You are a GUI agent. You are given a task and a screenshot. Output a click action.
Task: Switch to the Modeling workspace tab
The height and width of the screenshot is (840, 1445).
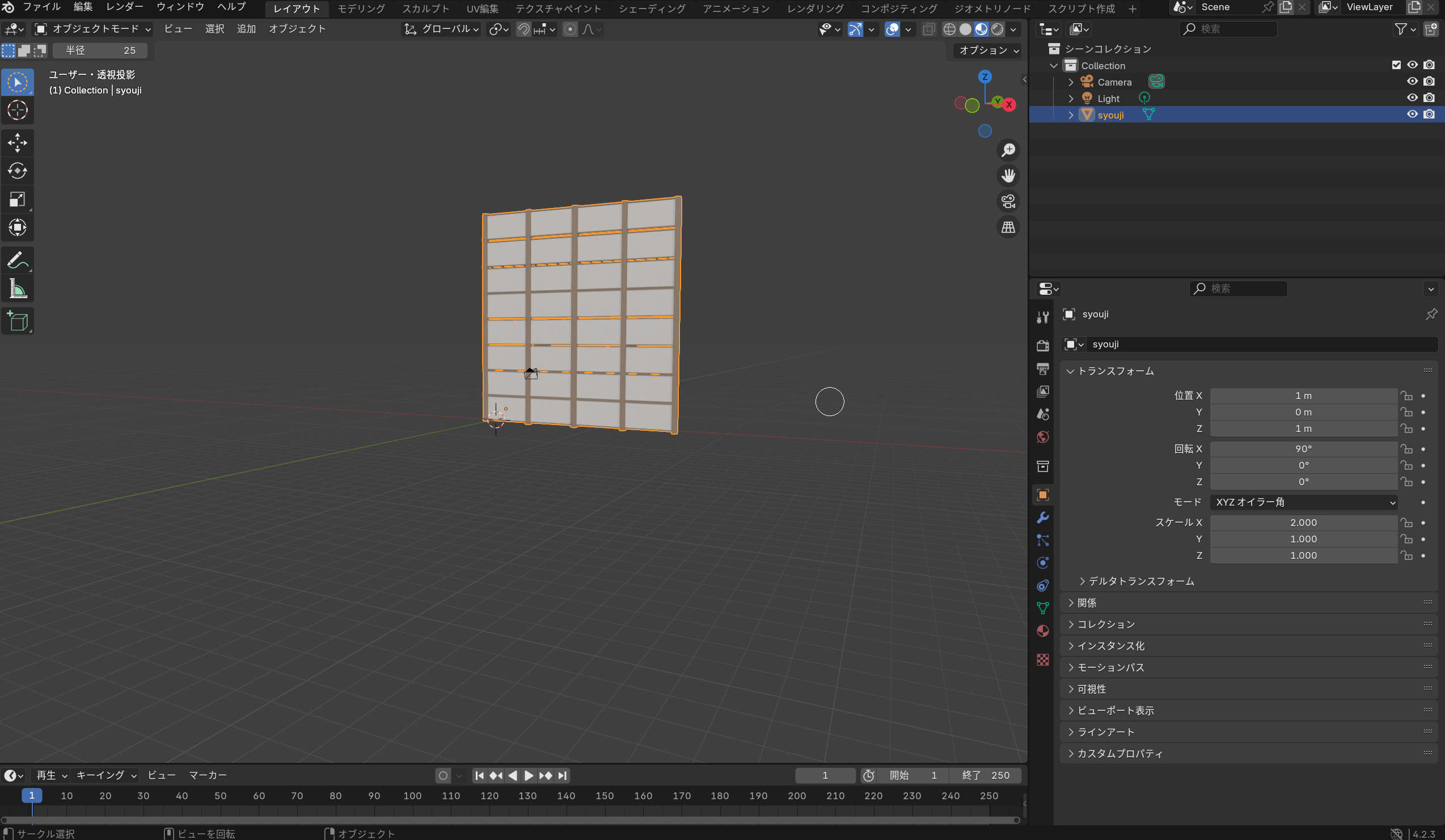(361, 9)
